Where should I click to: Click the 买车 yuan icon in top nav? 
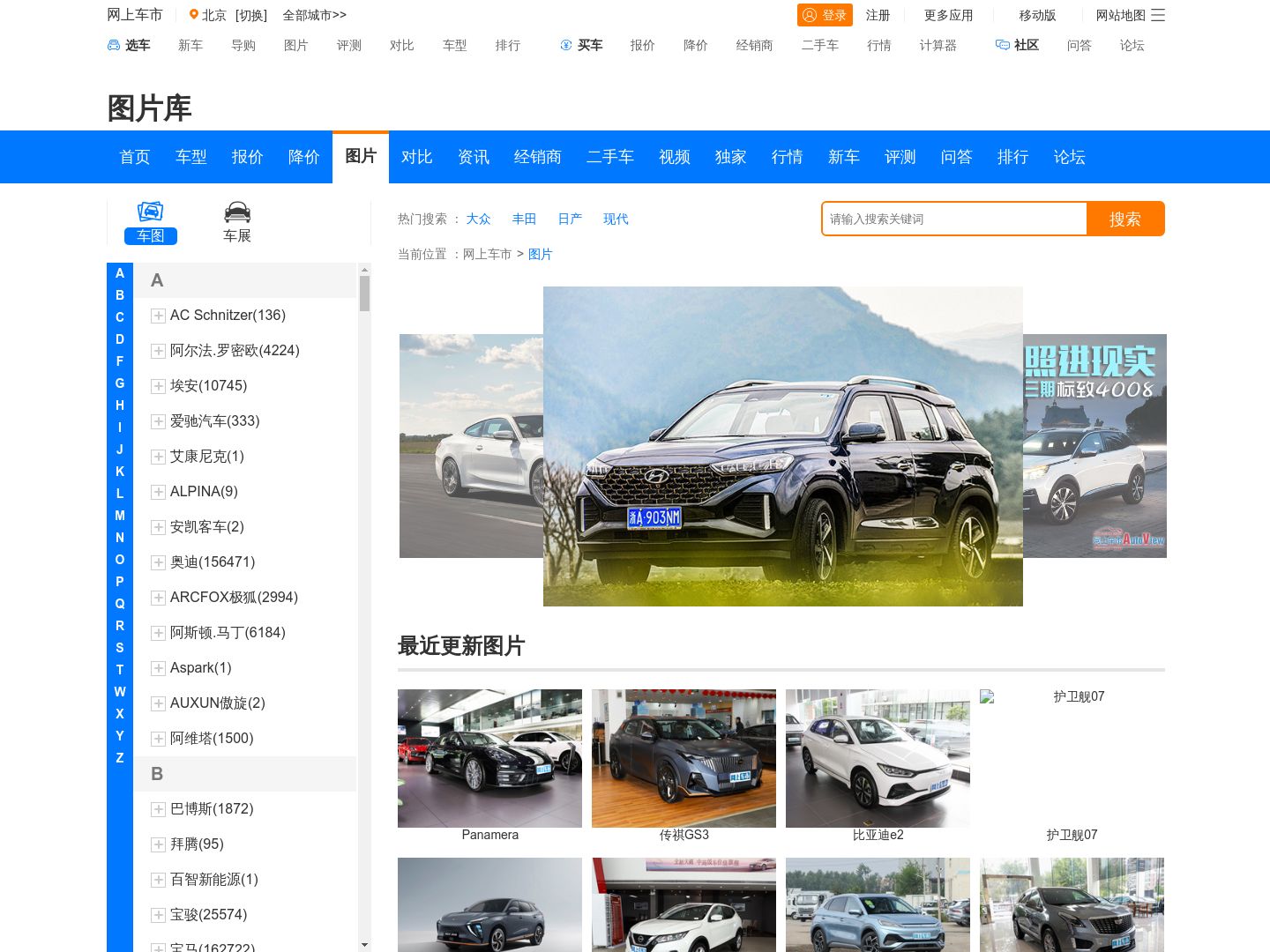pos(566,45)
